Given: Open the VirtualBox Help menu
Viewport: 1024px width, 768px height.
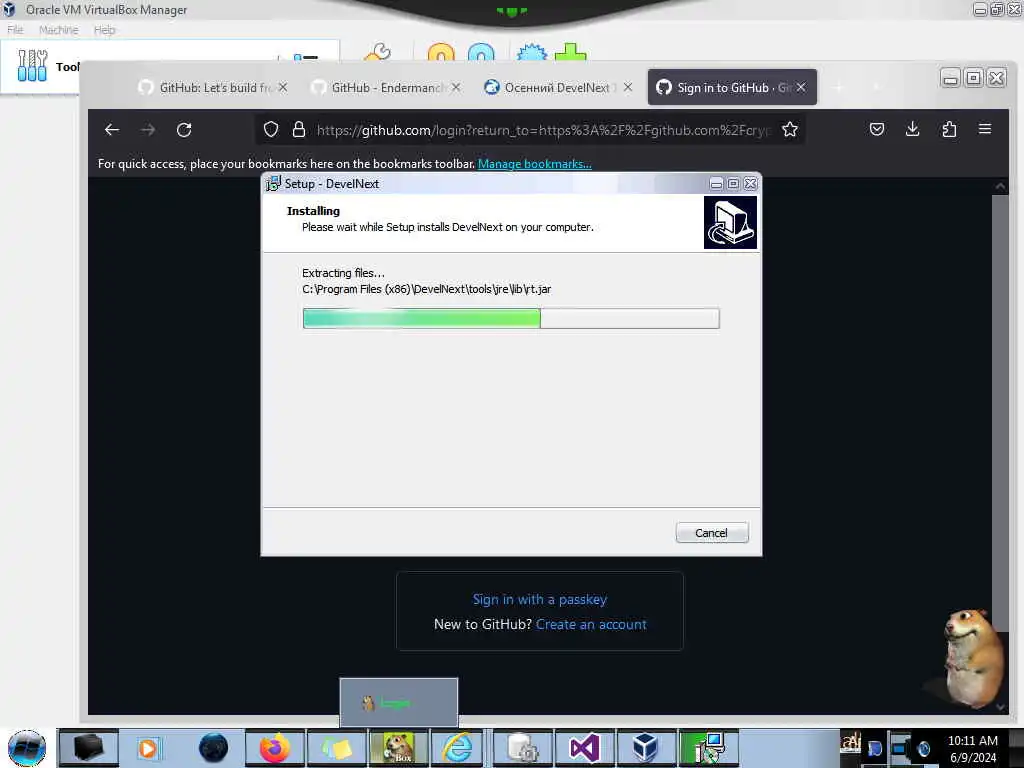Looking at the screenshot, I should (x=104, y=30).
